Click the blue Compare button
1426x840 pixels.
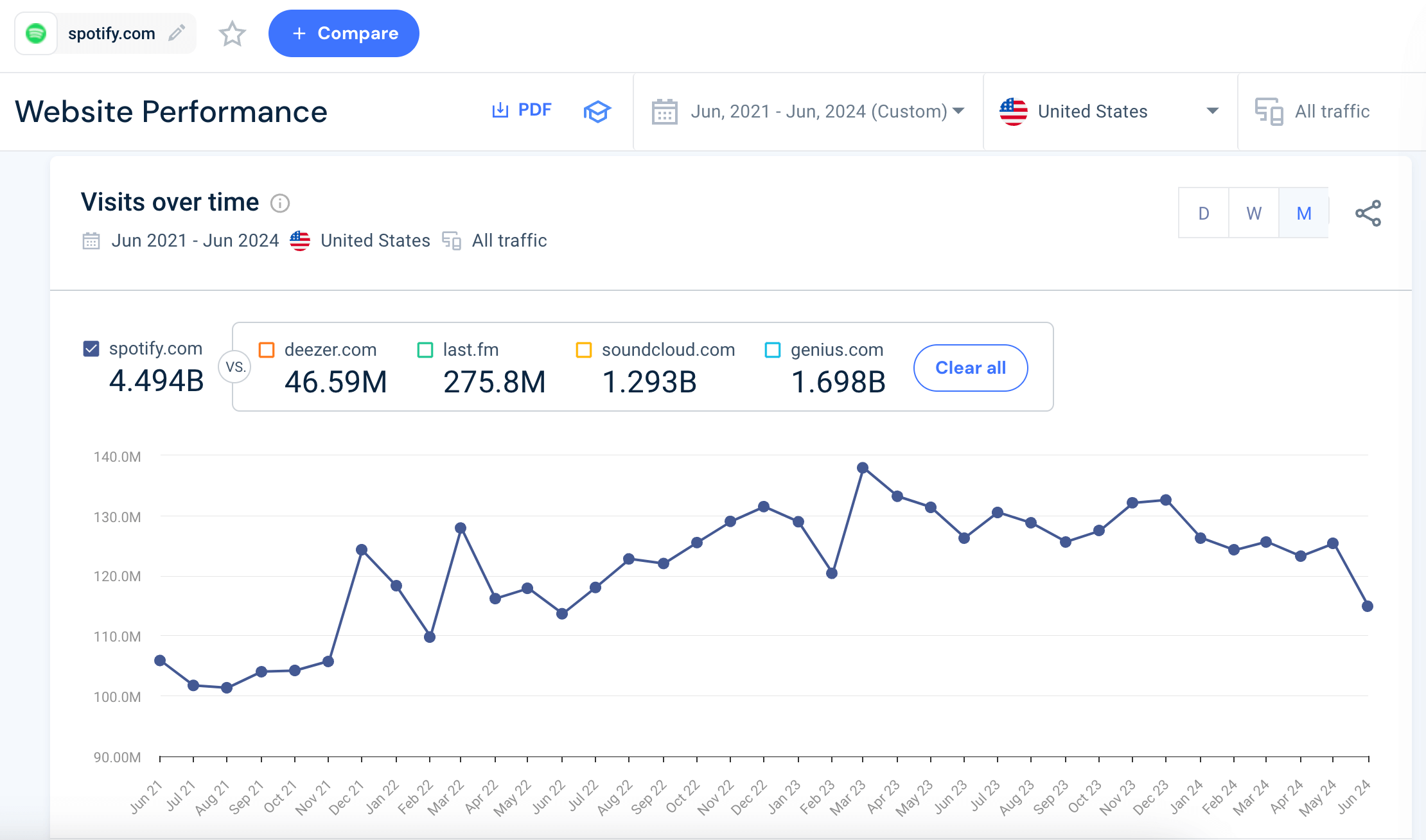[344, 33]
